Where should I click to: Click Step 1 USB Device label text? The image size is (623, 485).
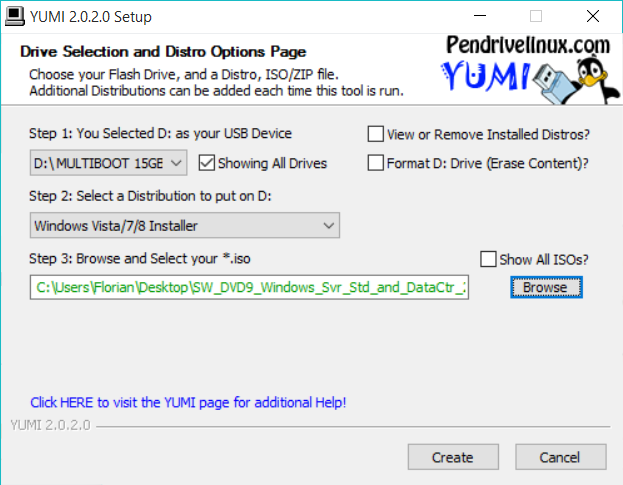tap(161, 133)
